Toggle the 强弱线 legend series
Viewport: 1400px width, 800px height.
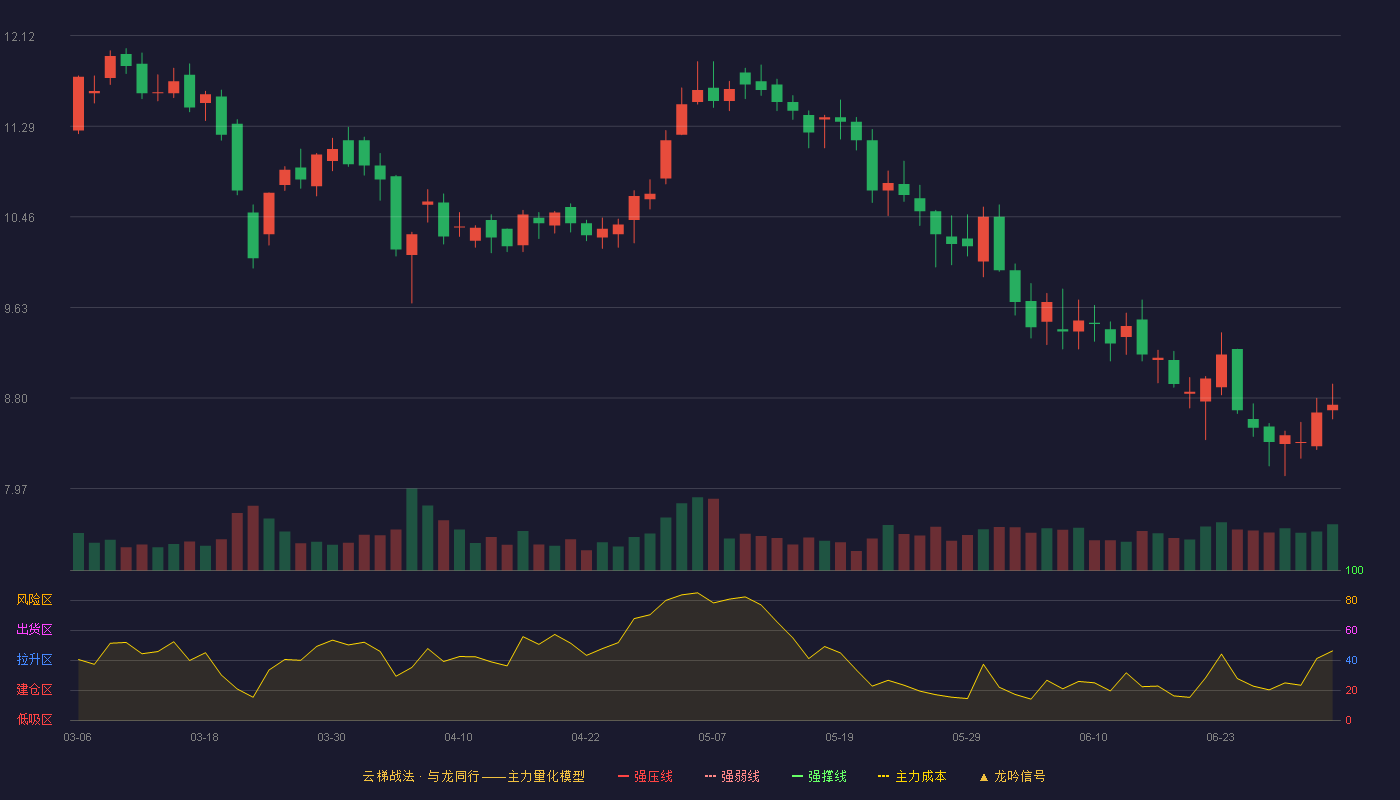coord(732,776)
